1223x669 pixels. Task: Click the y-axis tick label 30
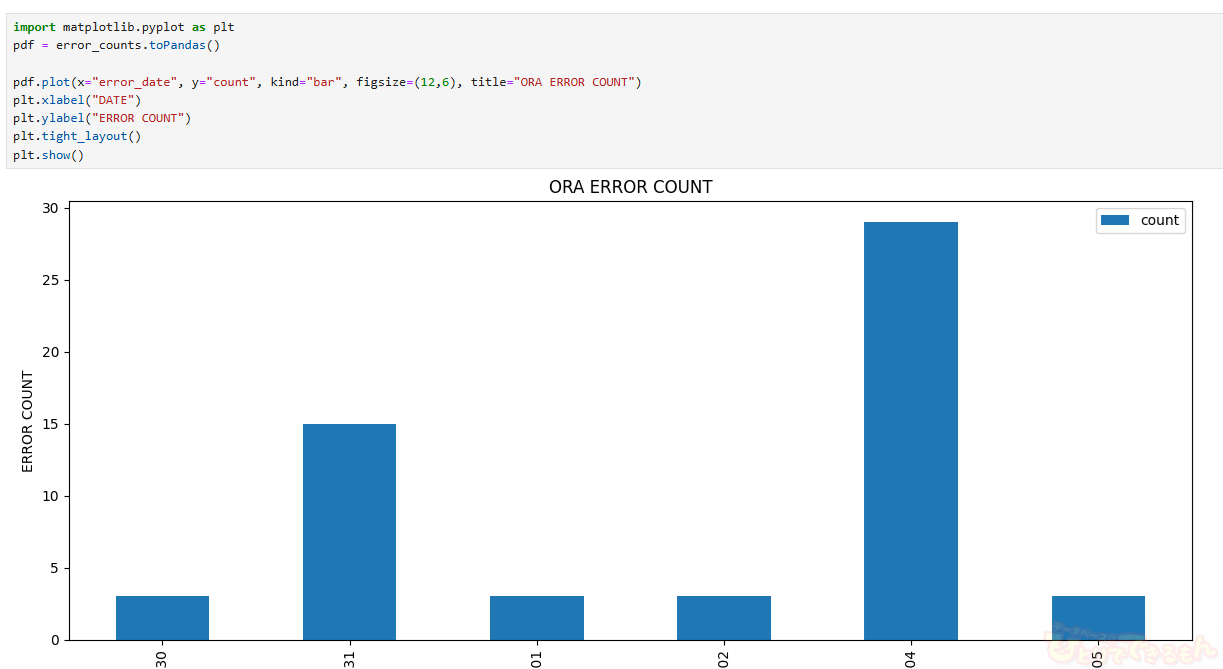50,208
